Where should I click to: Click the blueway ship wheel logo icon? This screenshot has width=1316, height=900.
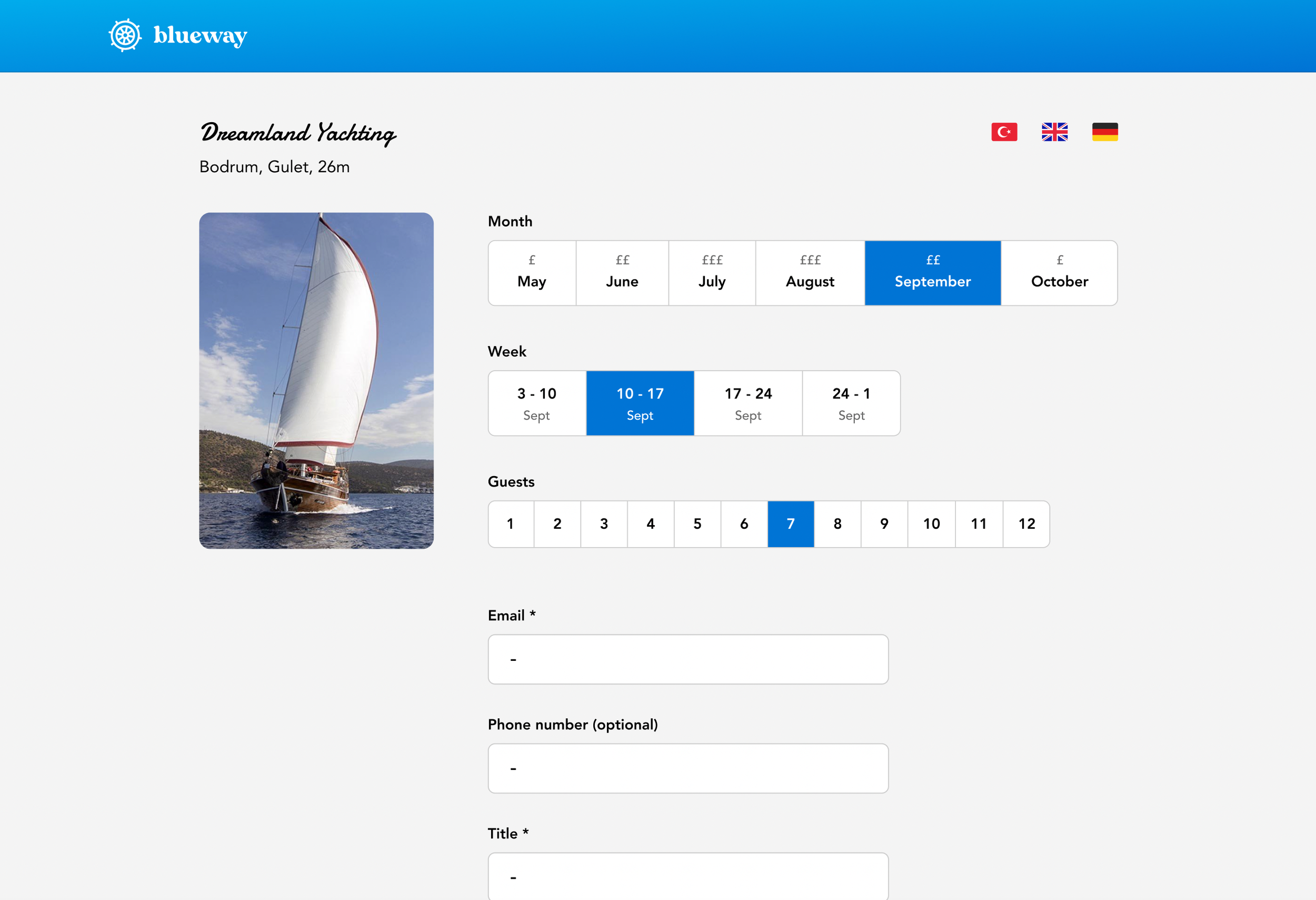click(125, 36)
